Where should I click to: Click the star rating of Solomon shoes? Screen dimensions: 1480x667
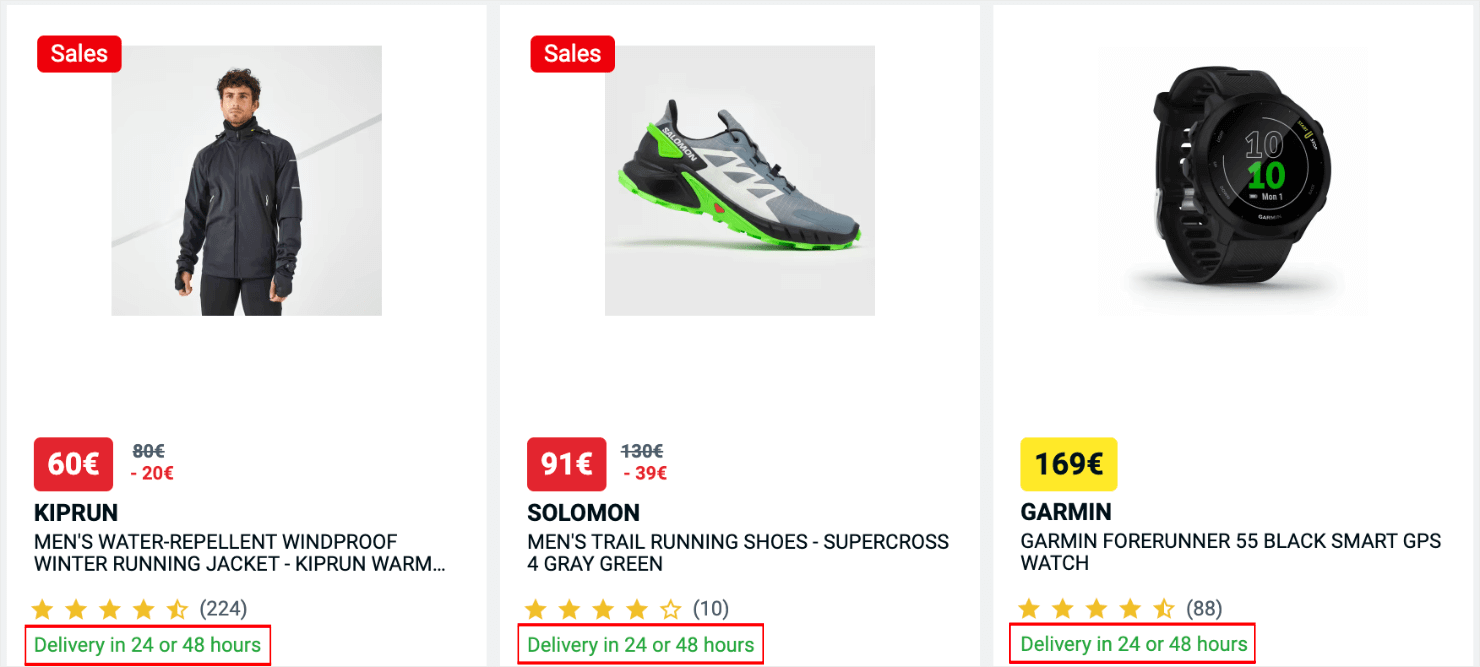602,609
